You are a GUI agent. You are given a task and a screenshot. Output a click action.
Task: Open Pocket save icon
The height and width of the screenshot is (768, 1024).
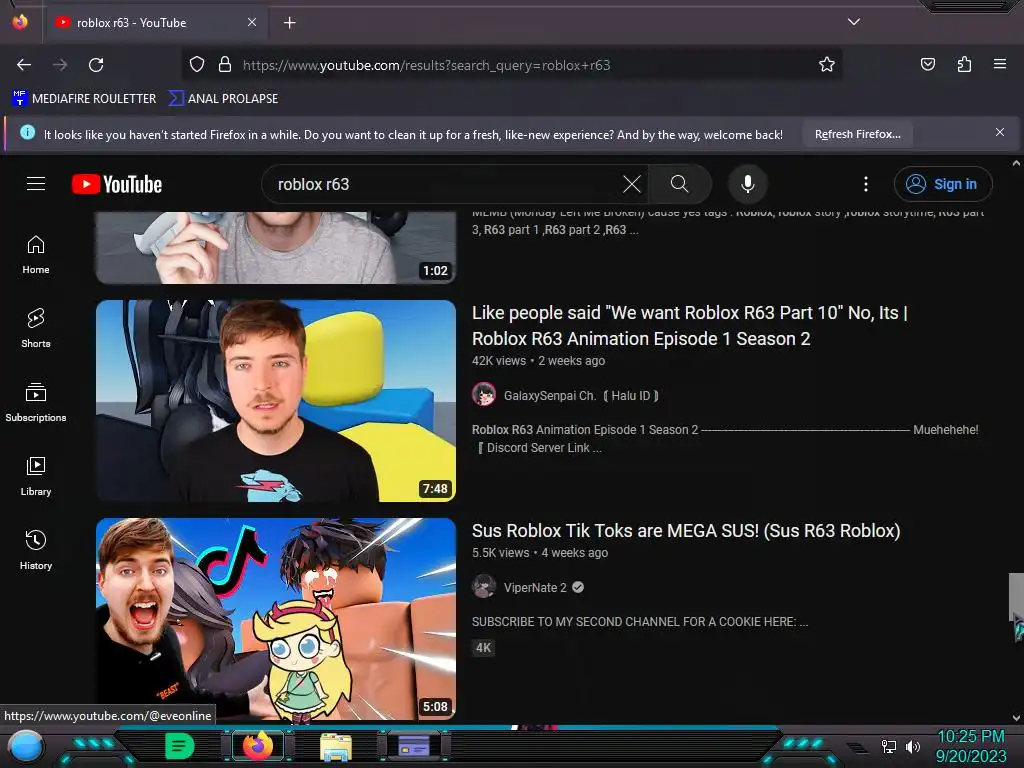click(928, 65)
